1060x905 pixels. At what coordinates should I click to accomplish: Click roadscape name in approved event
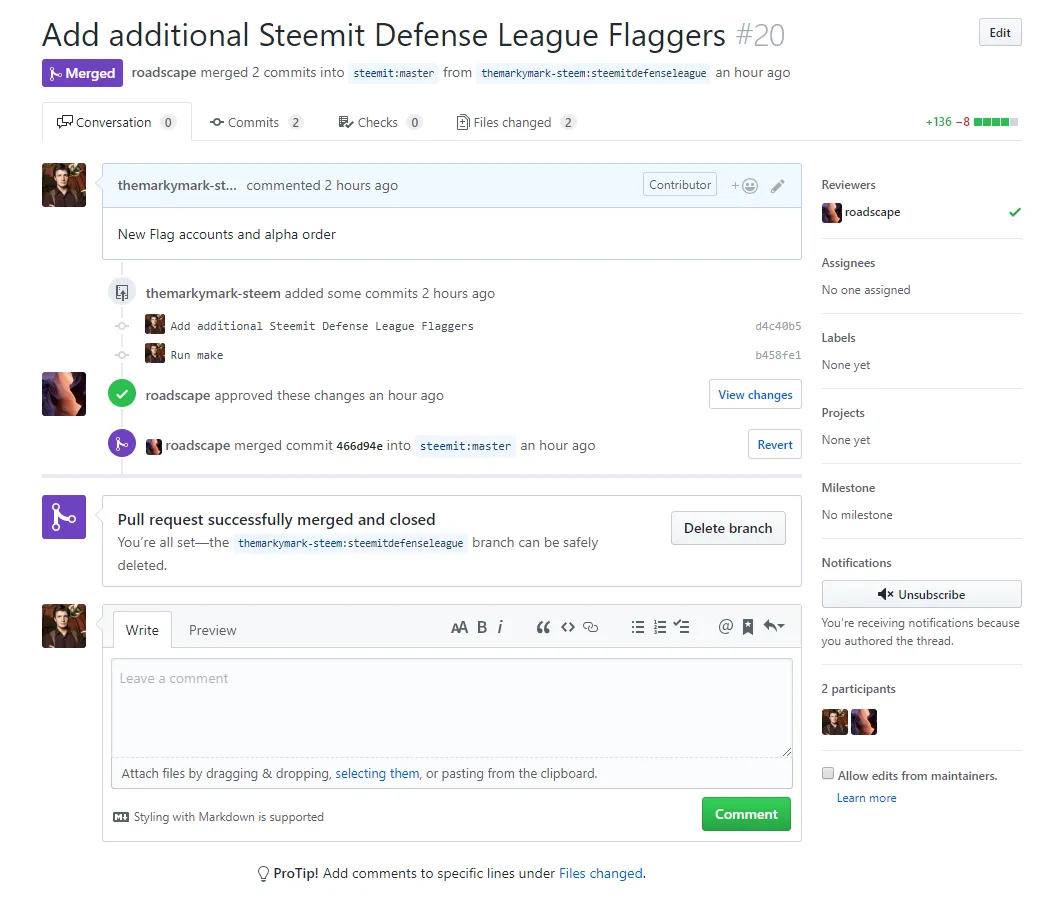click(178, 395)
